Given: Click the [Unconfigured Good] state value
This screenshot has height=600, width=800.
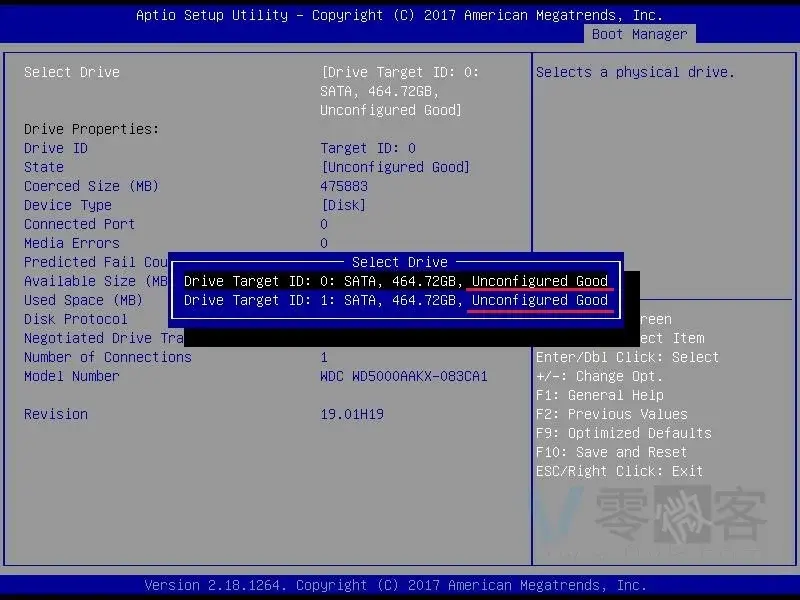Looking at the screenshot, I should (x=395, y=167).
